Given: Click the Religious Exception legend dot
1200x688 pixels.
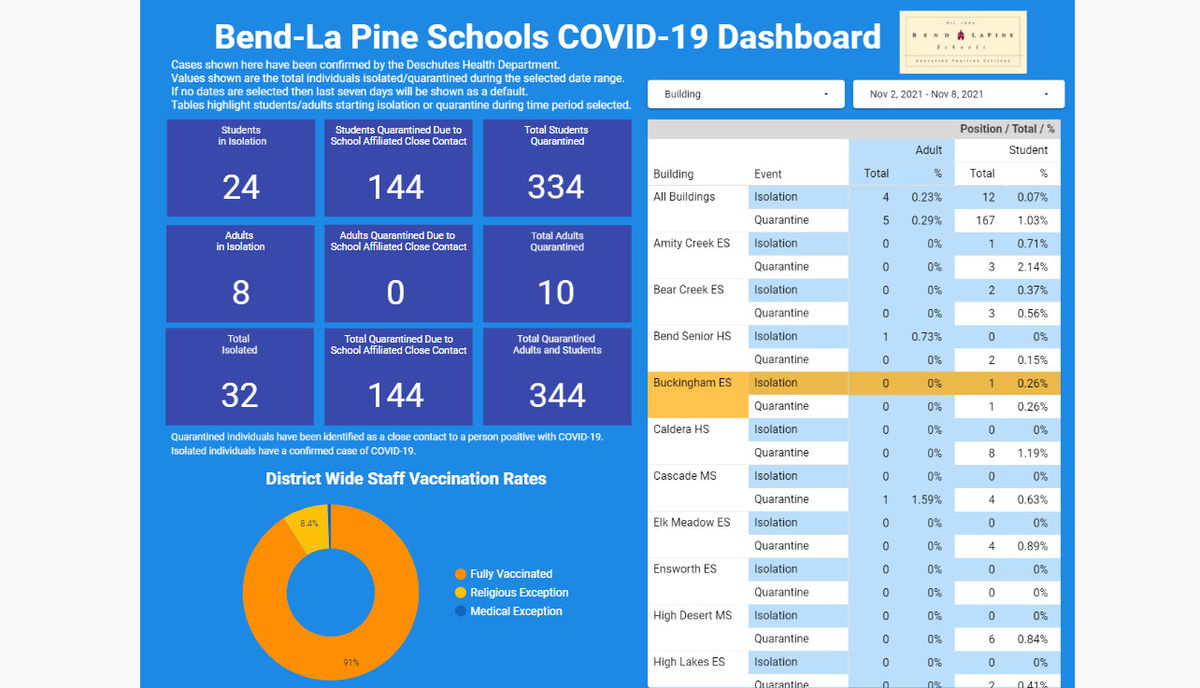Looking at the screenshot, I should pos(460,593).
